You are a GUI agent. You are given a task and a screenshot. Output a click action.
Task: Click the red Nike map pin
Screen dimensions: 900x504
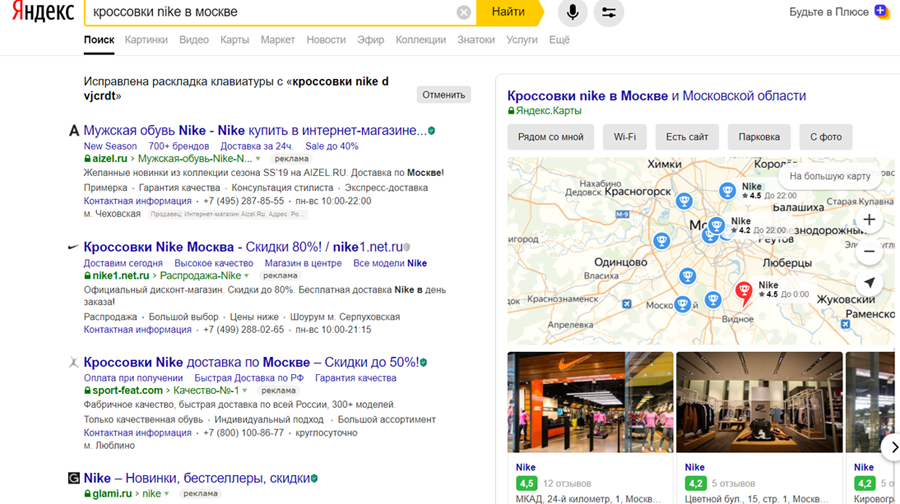pyautogui.click(x=743, y=291)
